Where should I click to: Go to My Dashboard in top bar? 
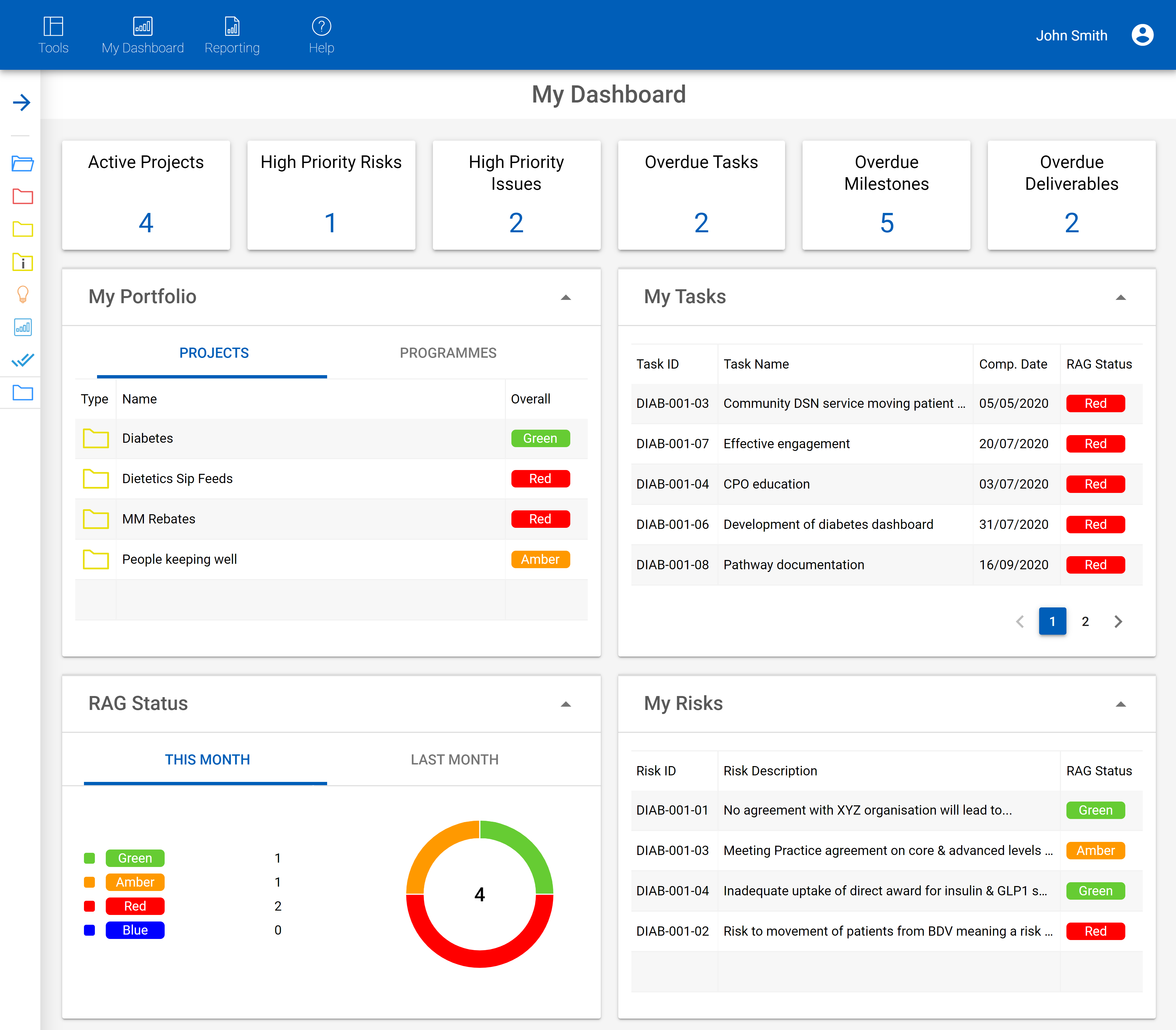(143, 35)
